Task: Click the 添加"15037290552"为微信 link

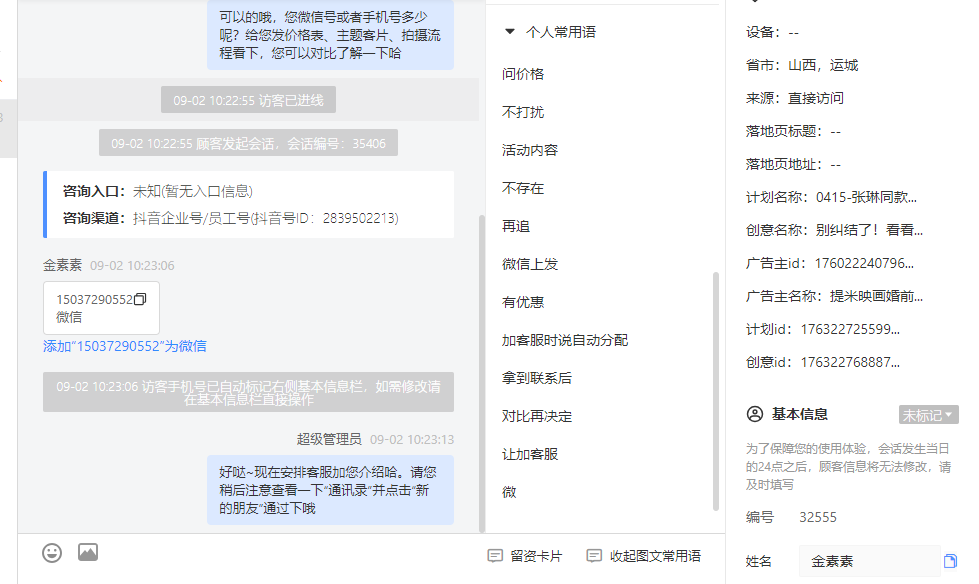Action: pyautogui.click(x=125, y=346)
